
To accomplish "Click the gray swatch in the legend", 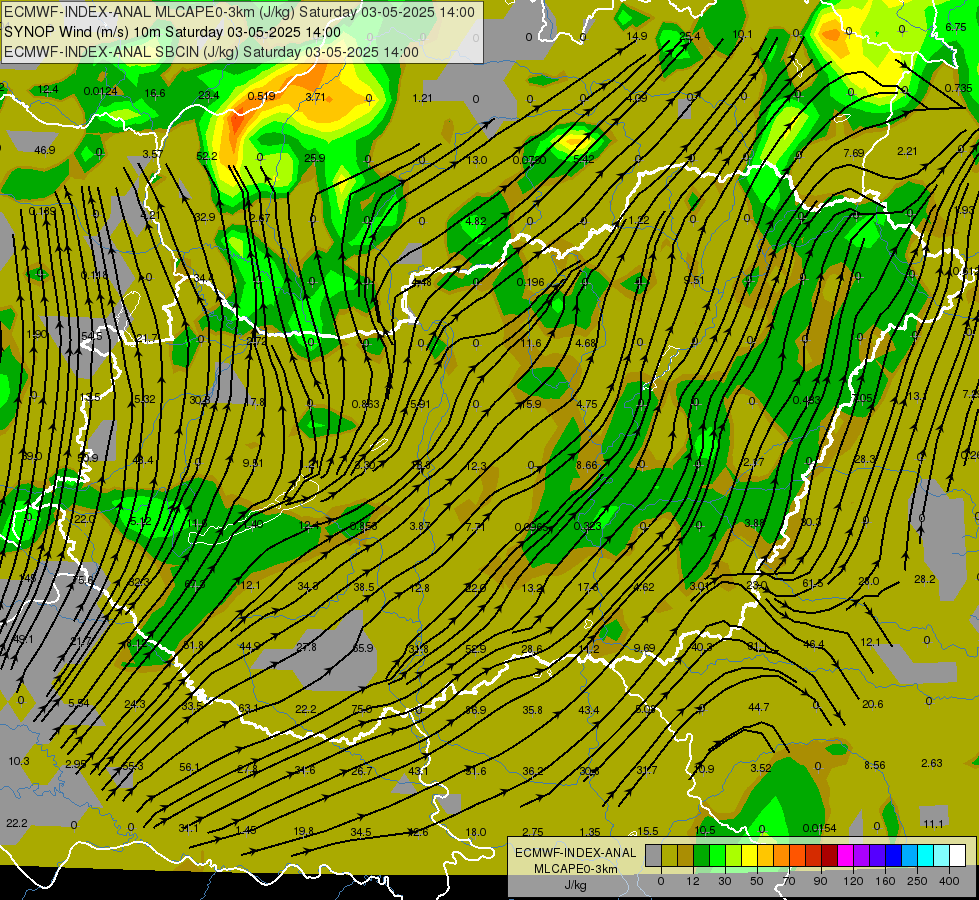I will tap(653, 856).
